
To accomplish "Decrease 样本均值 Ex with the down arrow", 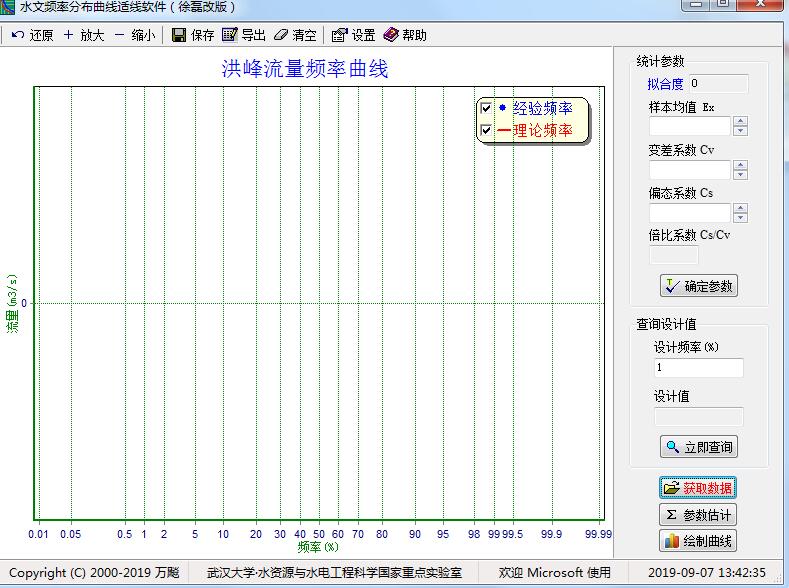I will click(x=740, y=130).
